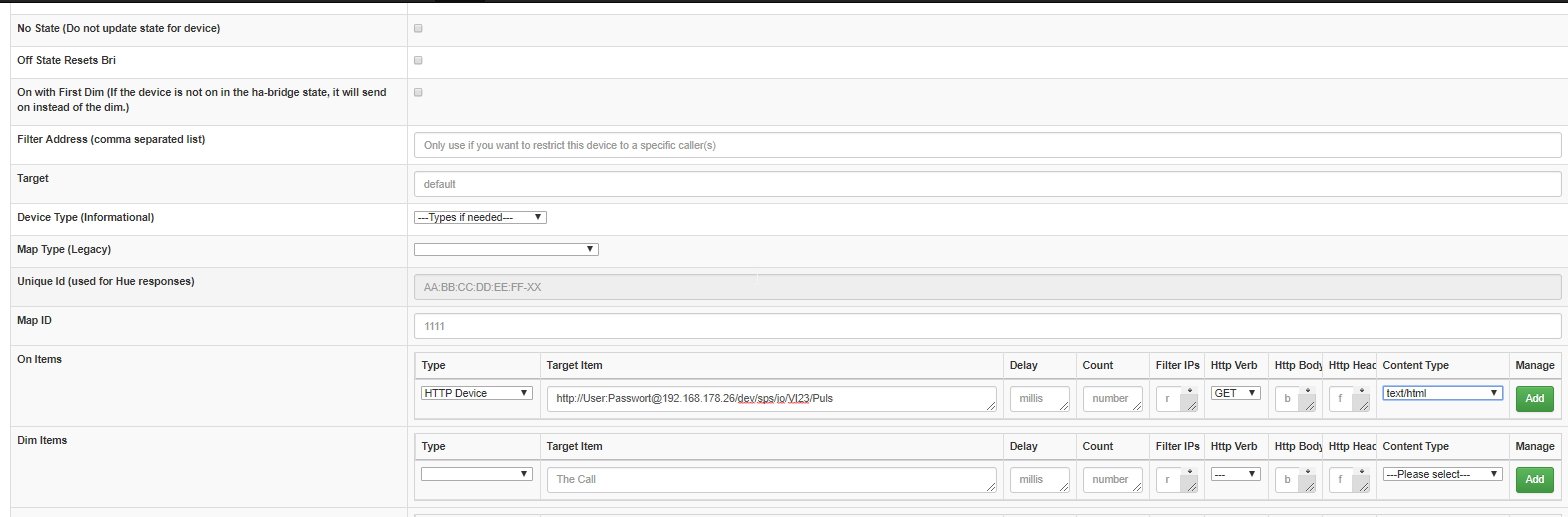
Task: Enable the No State checkbox
Action: (x=418, y=28)
